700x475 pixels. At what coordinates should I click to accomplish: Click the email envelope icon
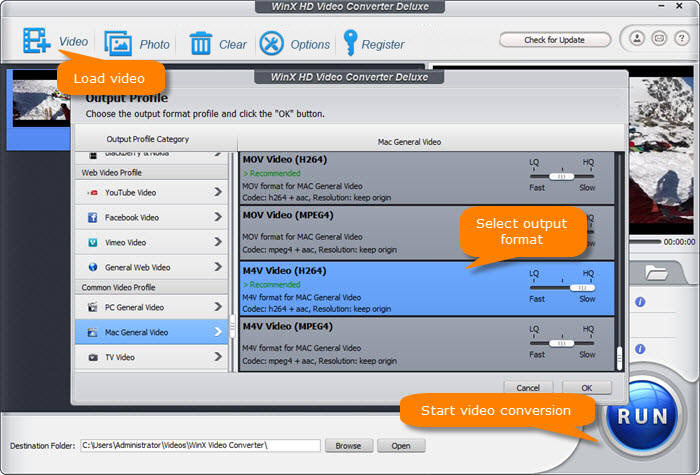pos(659,38)
